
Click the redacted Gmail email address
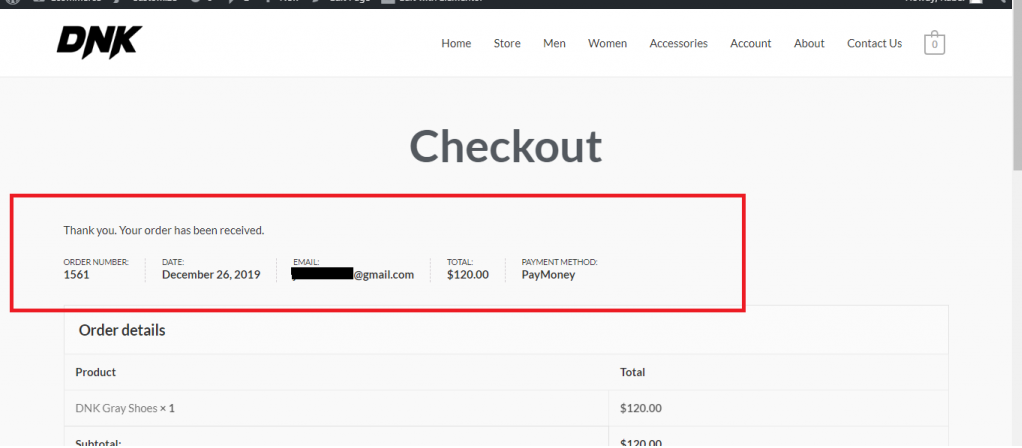coord(353,275)
